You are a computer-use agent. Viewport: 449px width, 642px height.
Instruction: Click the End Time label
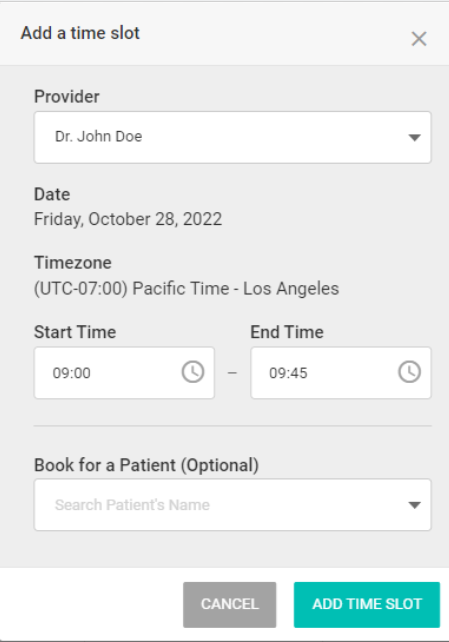click(287, 332)
